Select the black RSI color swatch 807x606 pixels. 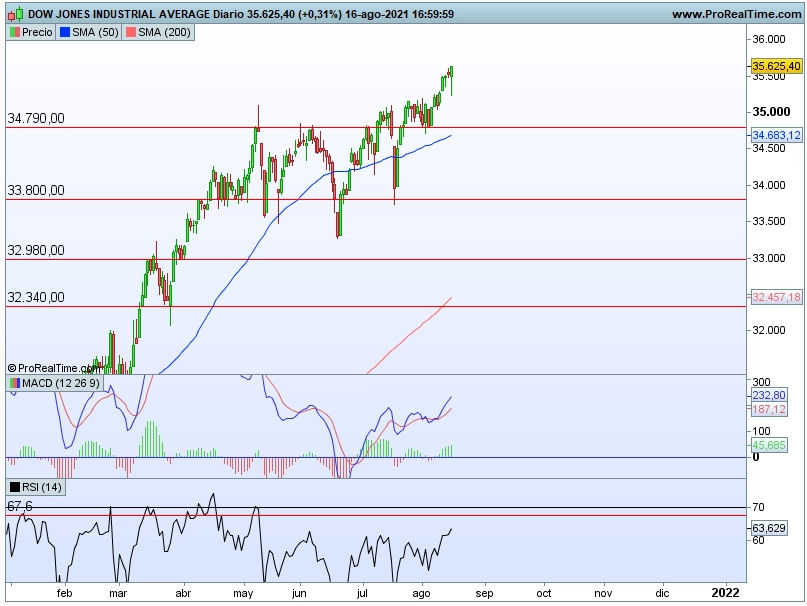(x=15, y=487)
